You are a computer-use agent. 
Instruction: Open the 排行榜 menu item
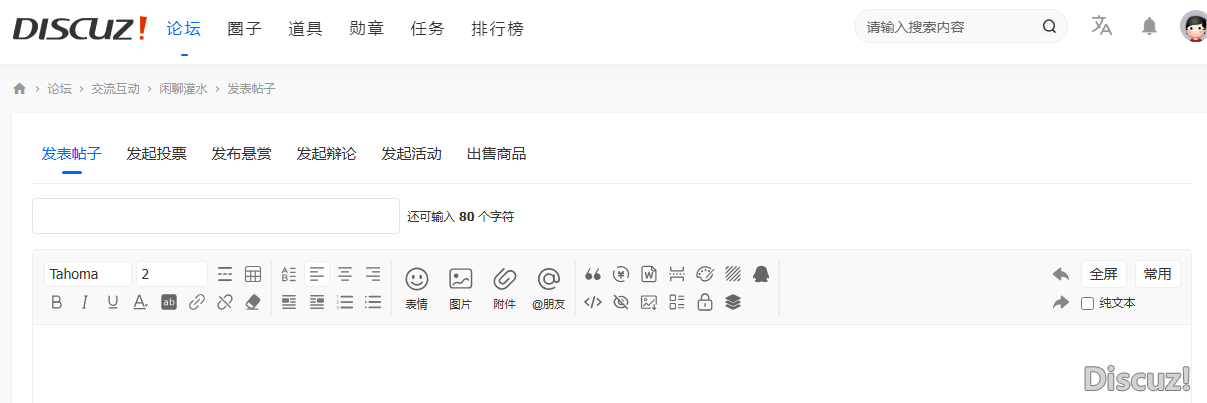tap(497, 29)
